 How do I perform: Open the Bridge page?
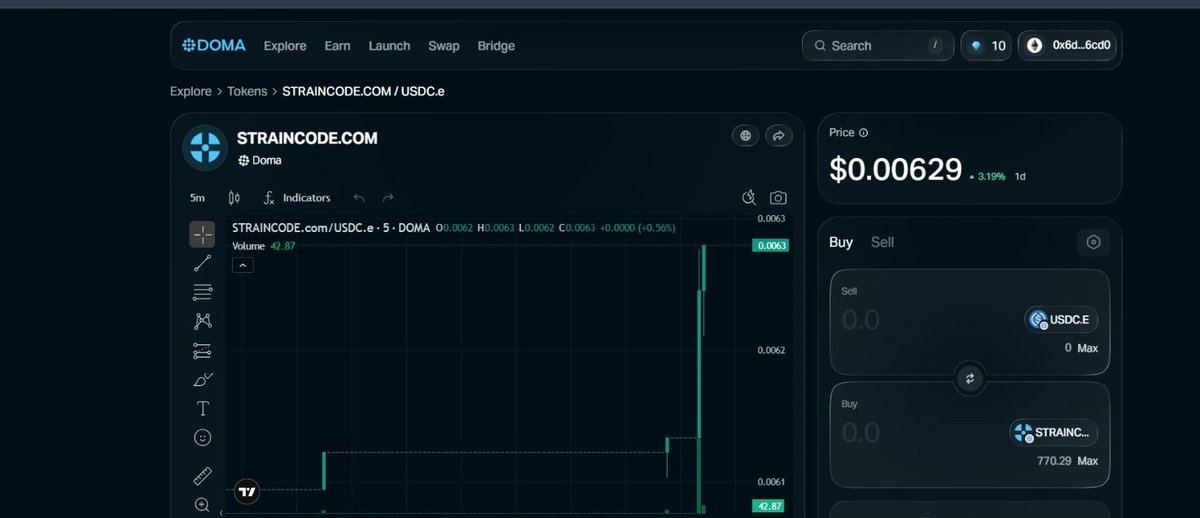[x=496, y=46]
